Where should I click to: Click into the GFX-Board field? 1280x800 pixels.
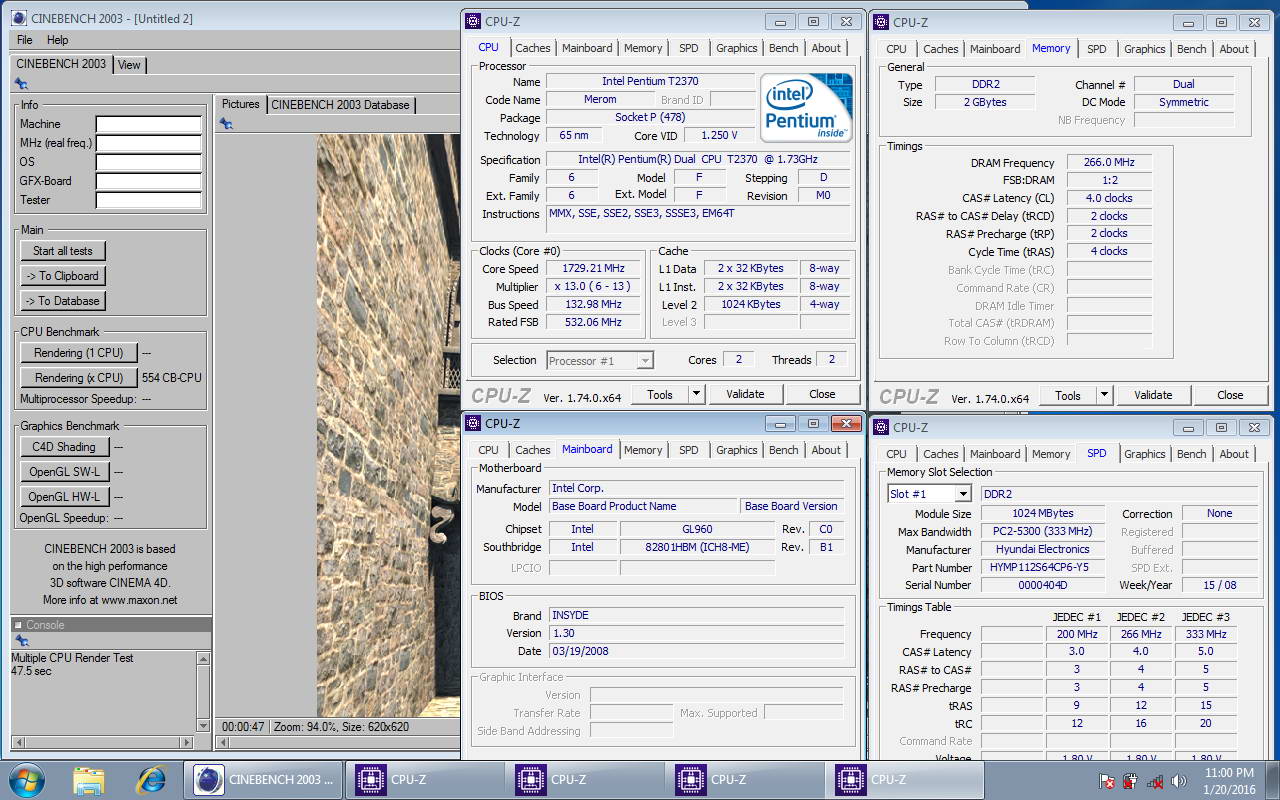point(149,182)
